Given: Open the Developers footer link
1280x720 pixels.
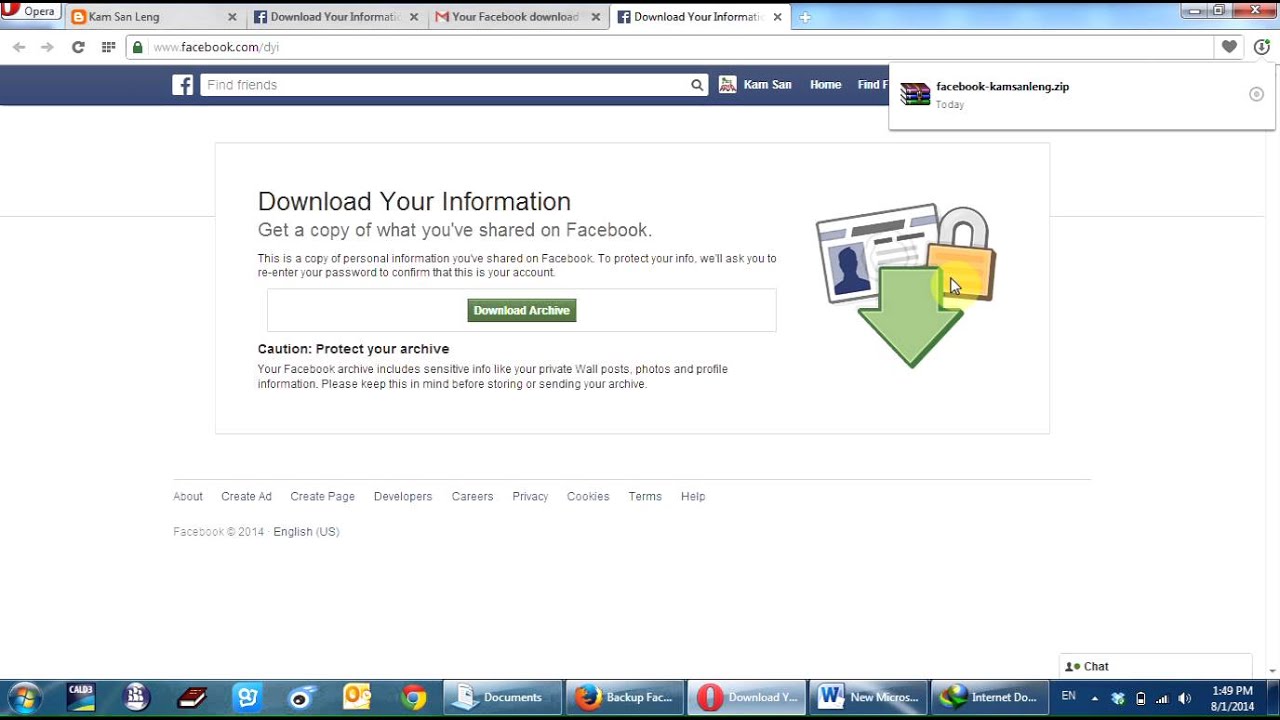Looking at the screenshot, I should (403, 497).
